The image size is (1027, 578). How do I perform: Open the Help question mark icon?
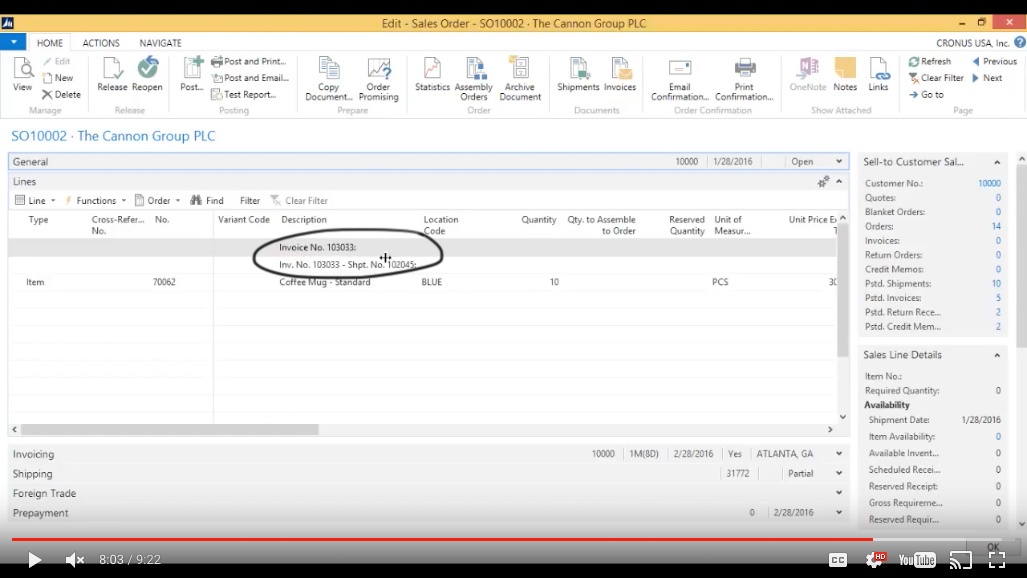tap(1020, 43)
